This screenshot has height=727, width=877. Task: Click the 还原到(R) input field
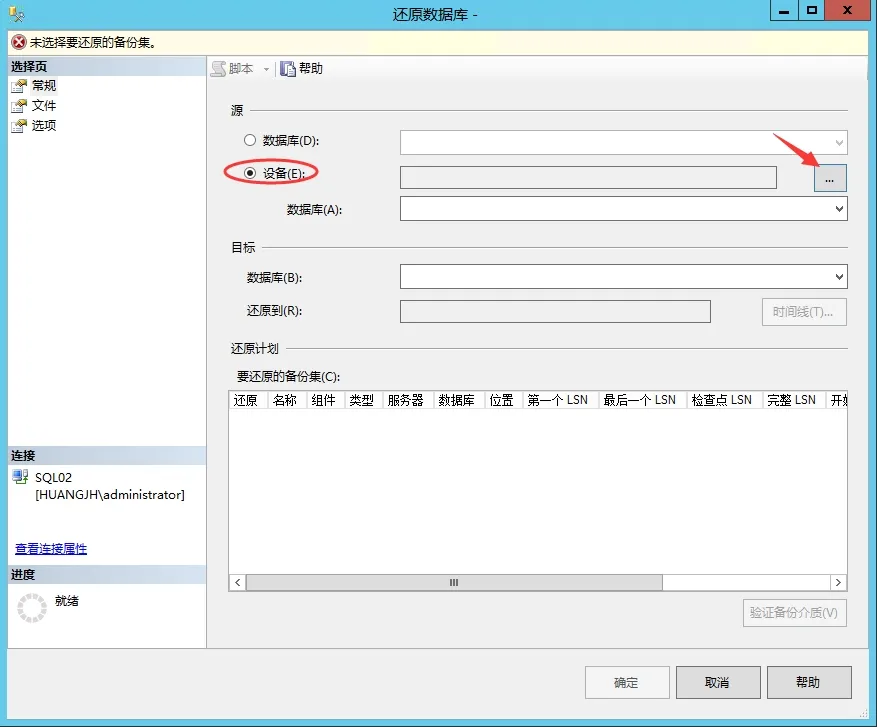tap(555, 311)
